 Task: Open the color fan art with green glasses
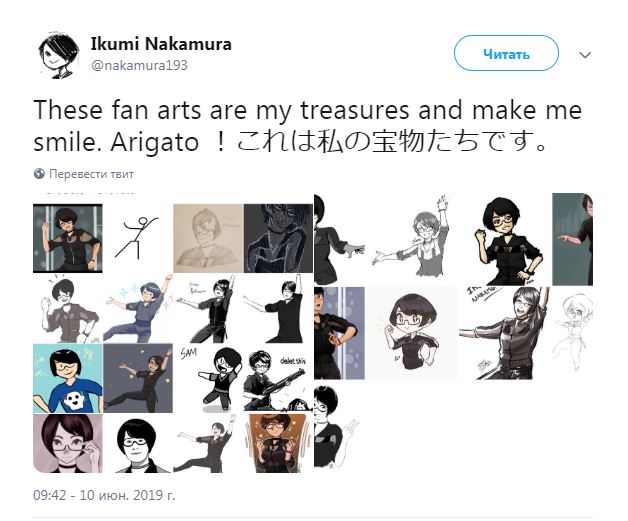coord(505,239)
